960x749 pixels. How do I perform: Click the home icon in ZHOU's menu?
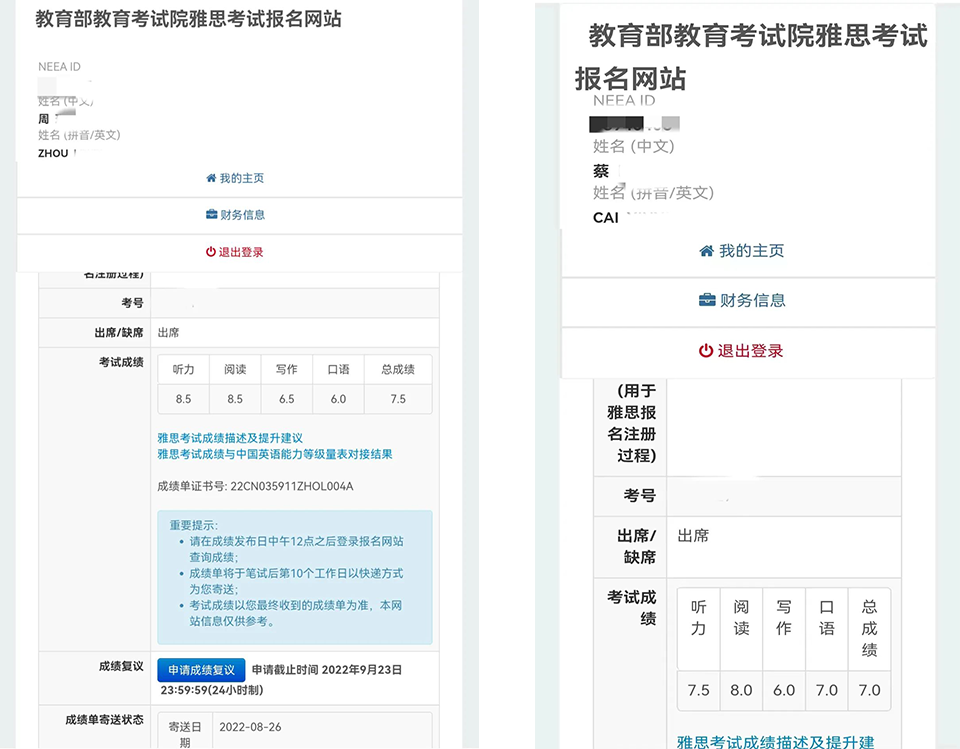tap(211, 178)
